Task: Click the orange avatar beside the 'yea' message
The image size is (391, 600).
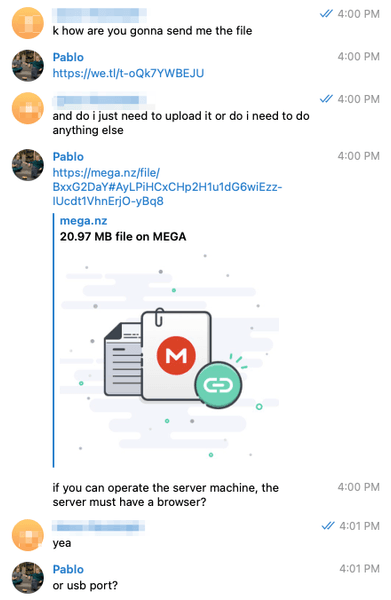Action: coord(28,535)
